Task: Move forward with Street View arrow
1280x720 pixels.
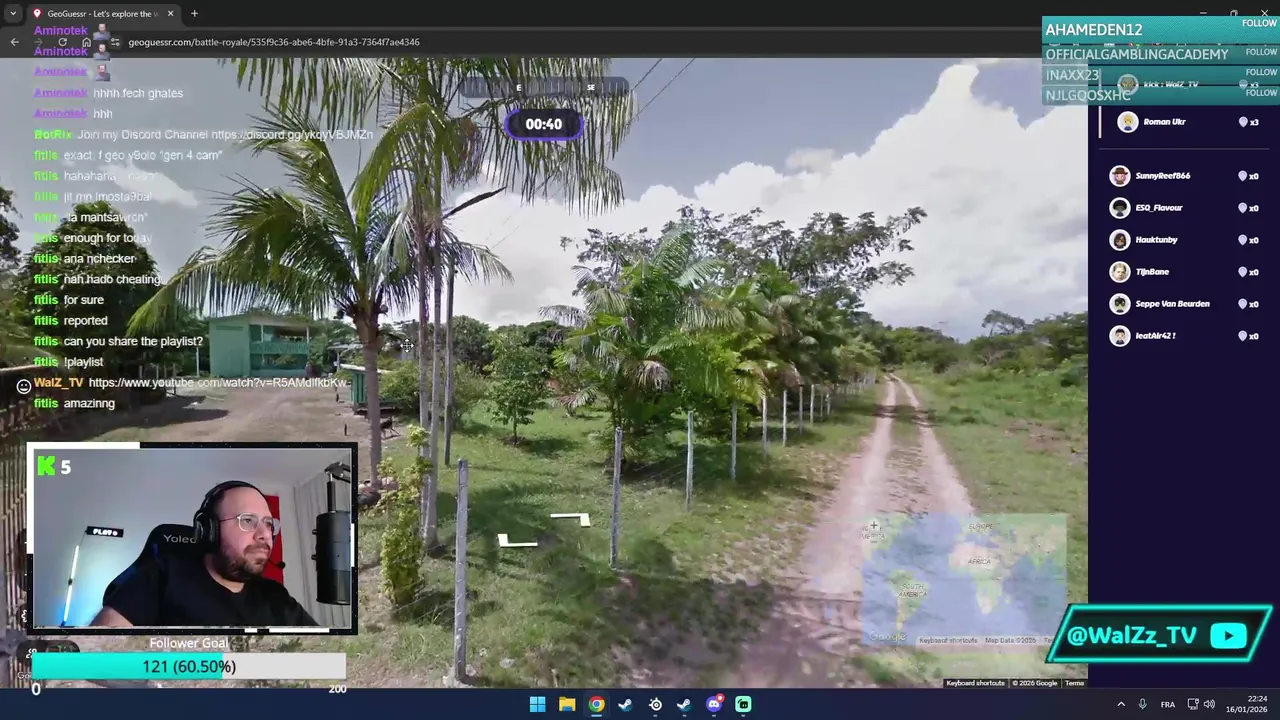Action: pos(570,519)
